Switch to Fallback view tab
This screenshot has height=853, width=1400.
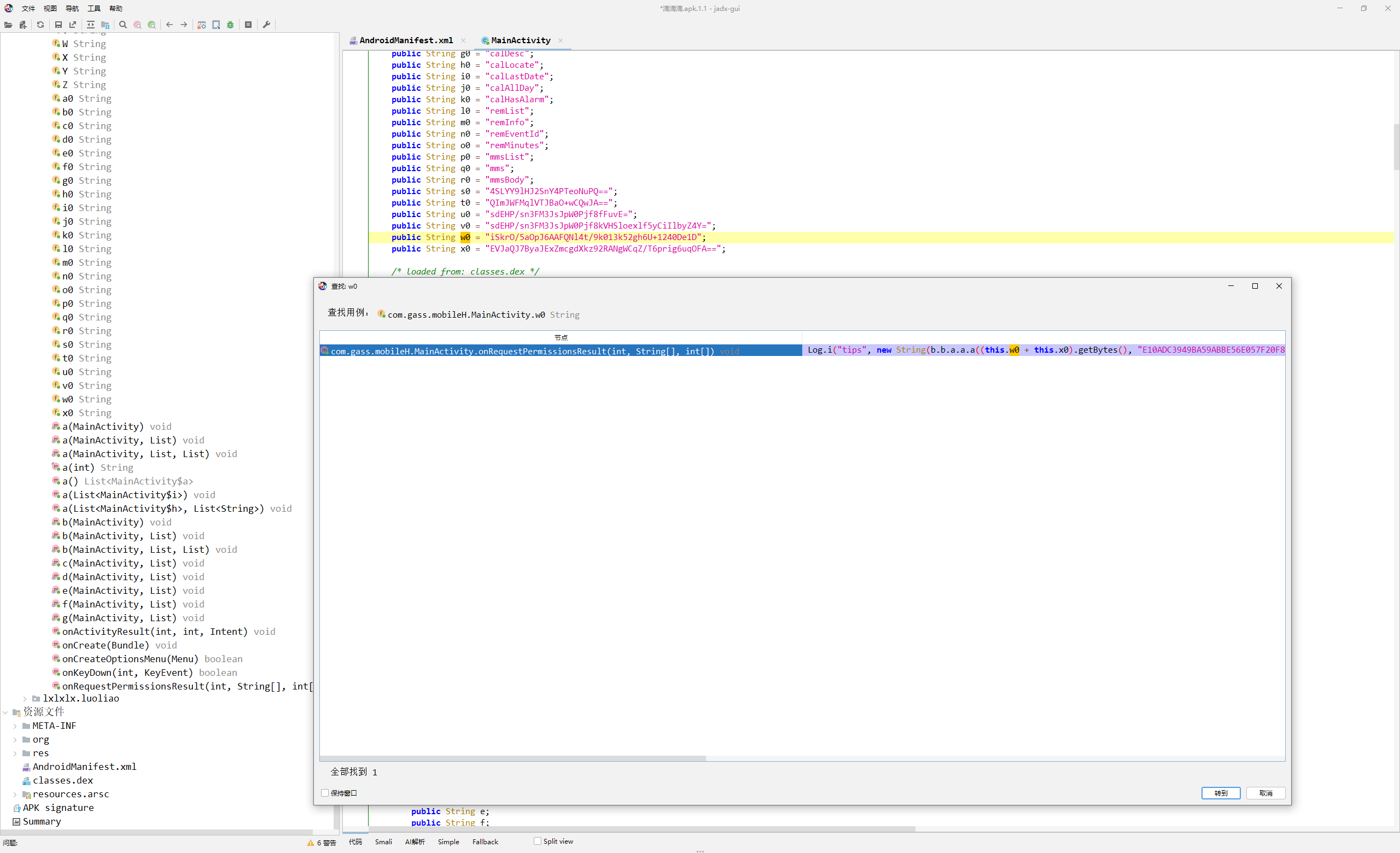click(485, 842)
